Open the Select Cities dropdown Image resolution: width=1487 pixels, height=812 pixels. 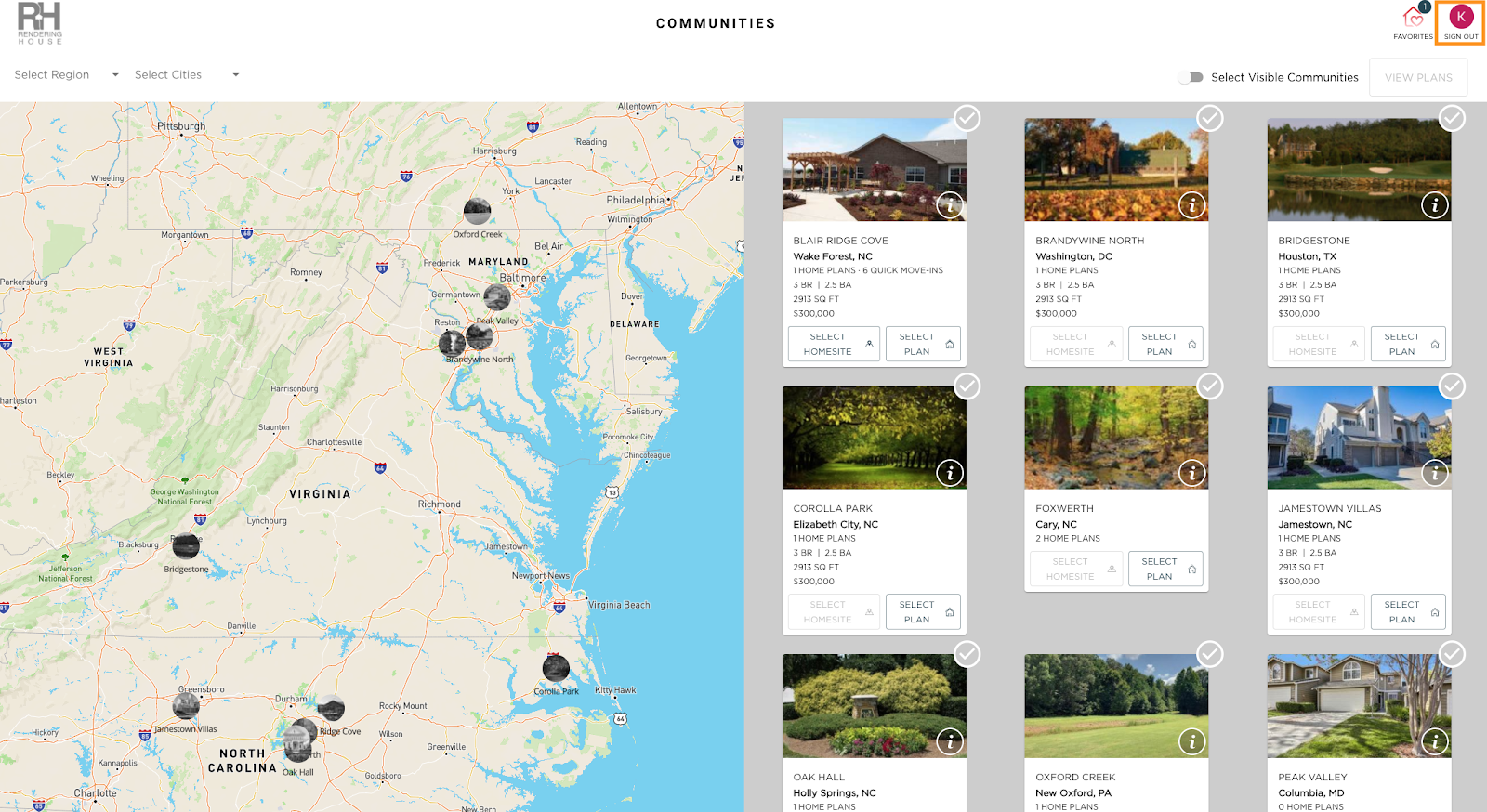(x=188, y=74)
